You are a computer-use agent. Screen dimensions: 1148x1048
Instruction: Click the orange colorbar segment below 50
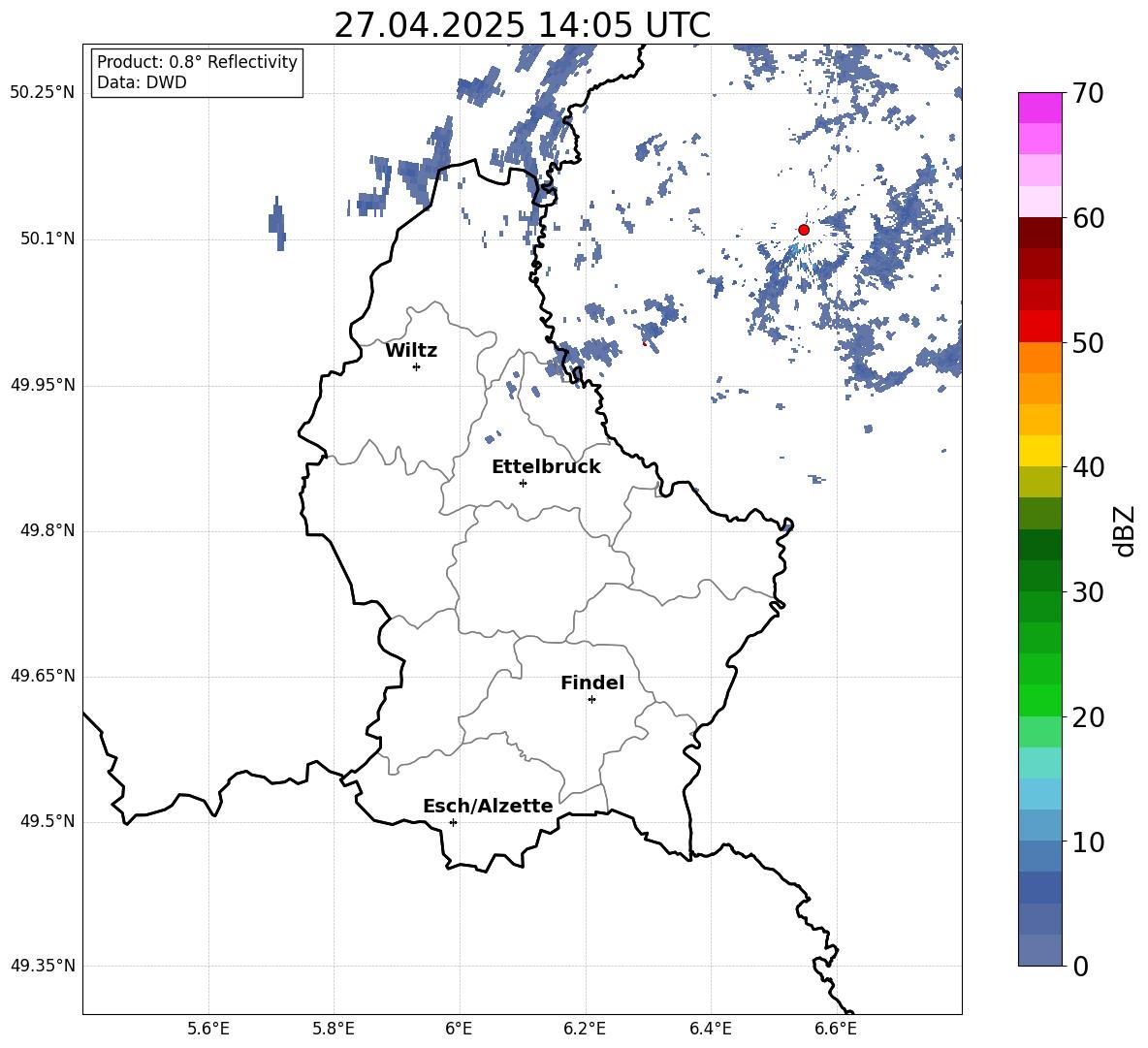1039,358
